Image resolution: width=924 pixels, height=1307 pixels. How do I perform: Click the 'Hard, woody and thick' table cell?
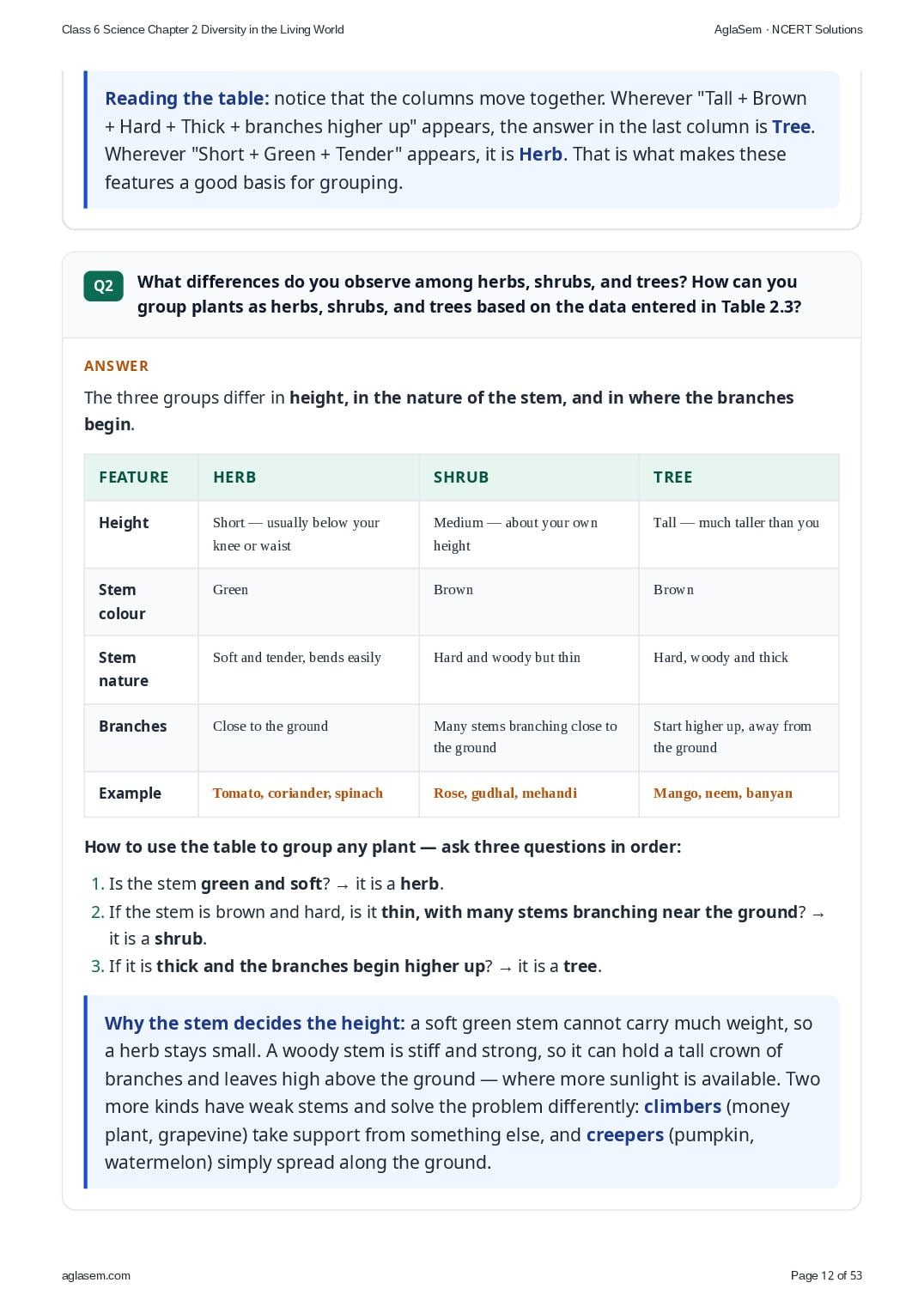(x=739, y=670)
